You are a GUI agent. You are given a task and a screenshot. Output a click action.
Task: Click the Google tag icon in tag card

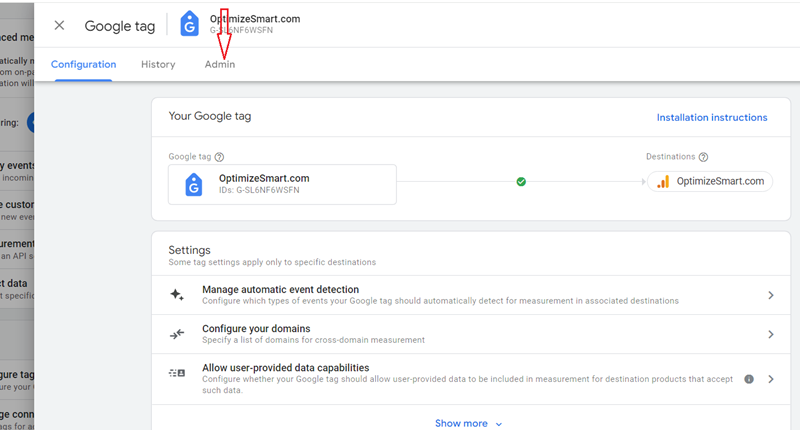point(193,185)
